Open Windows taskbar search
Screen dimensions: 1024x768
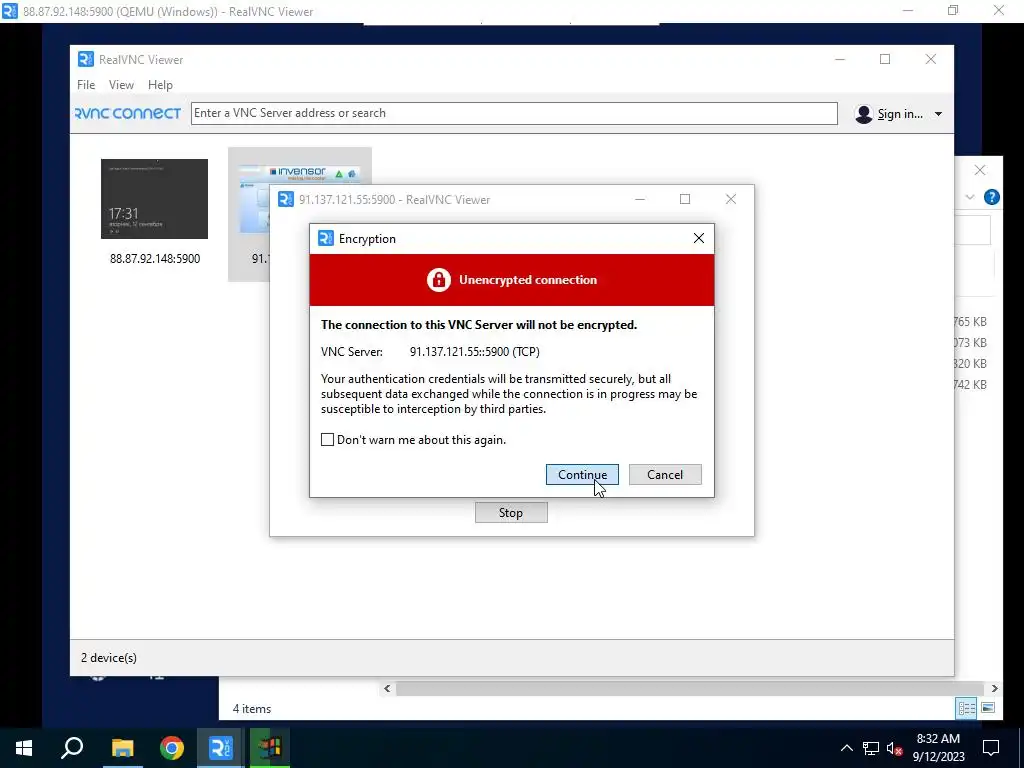[72, 748]
